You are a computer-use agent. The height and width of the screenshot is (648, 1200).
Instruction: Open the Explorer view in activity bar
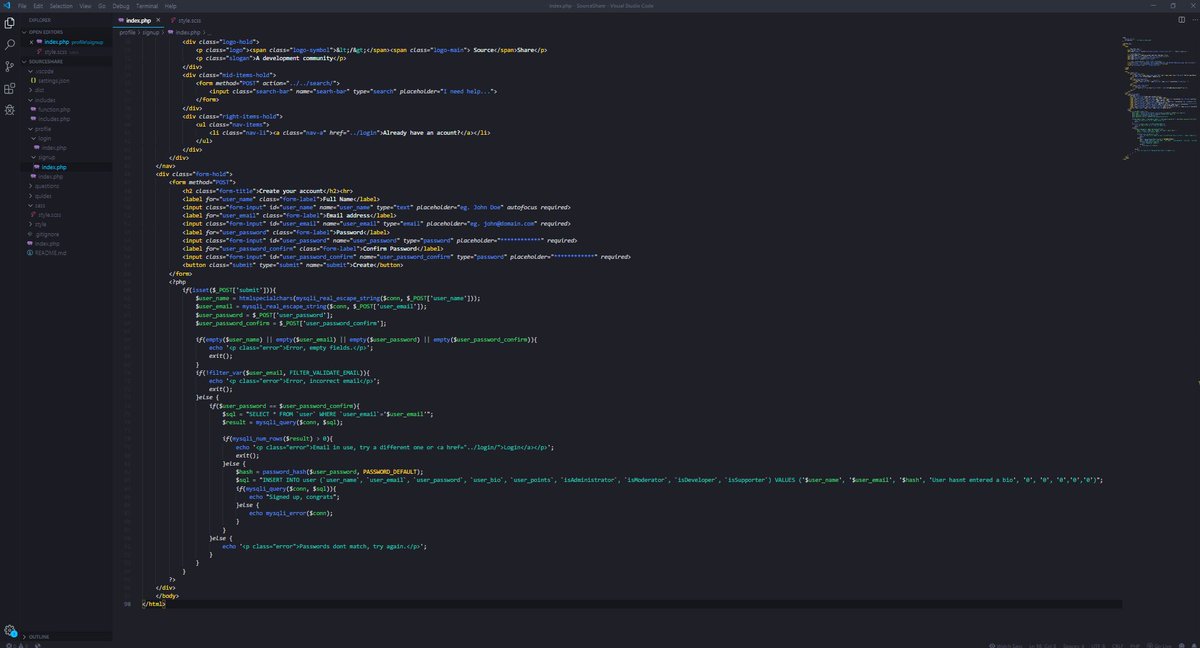tap(10, 23)
